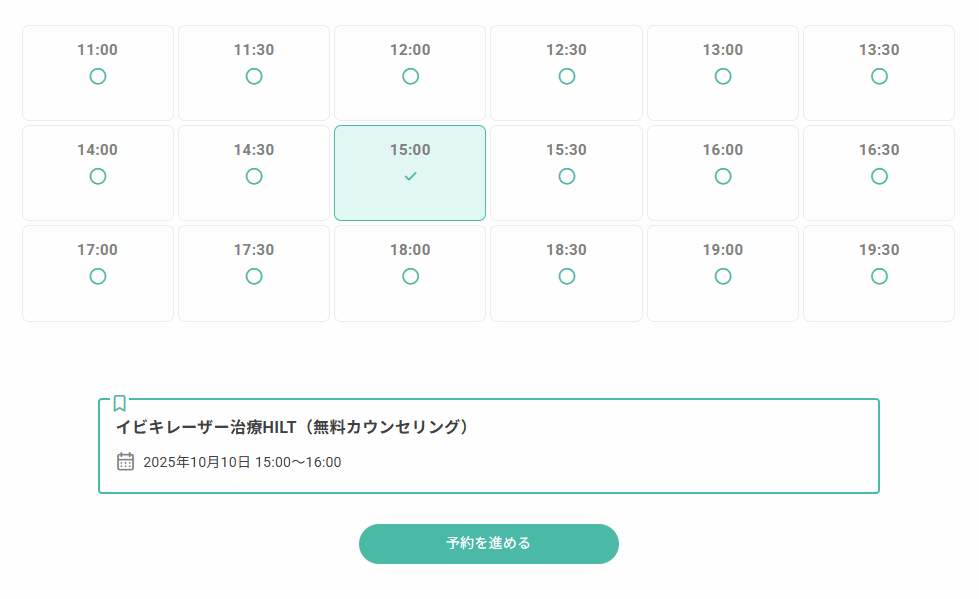Pick the 14:00 appointment slot

pos(98,173)
